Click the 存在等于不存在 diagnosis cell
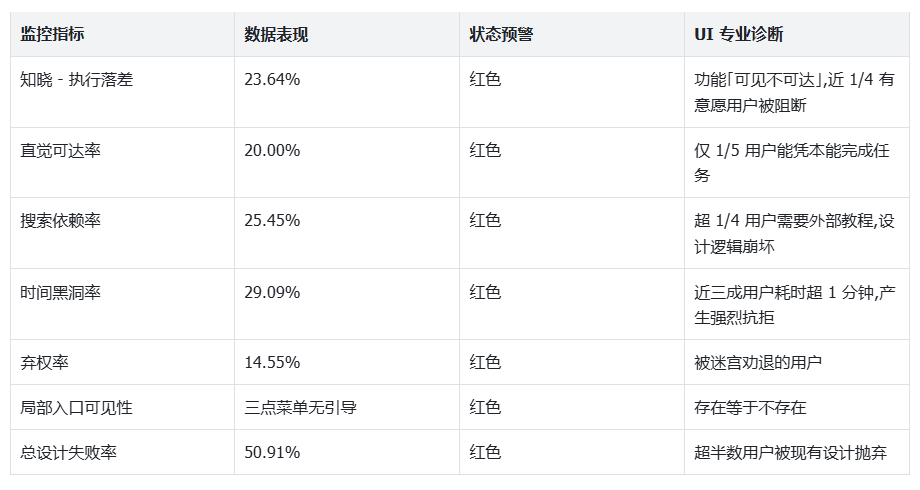This screenshot has width=920, height=490. click(x=750, y=408)
